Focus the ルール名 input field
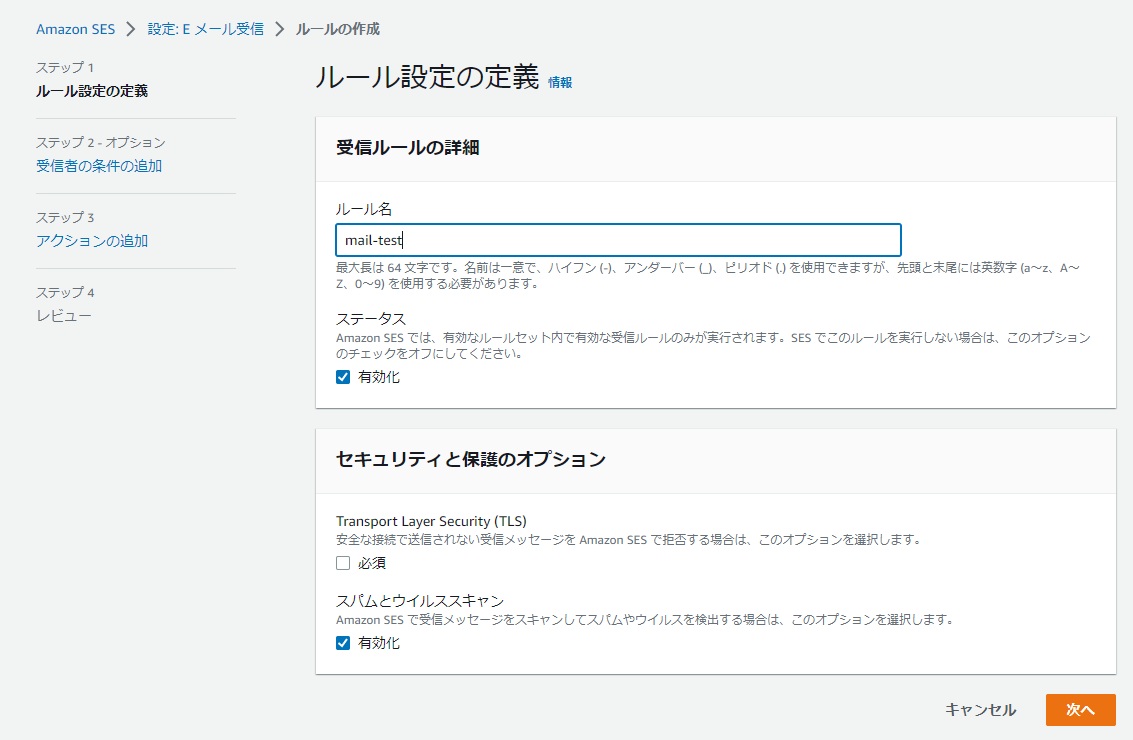1133x740 pixels. 618,240
